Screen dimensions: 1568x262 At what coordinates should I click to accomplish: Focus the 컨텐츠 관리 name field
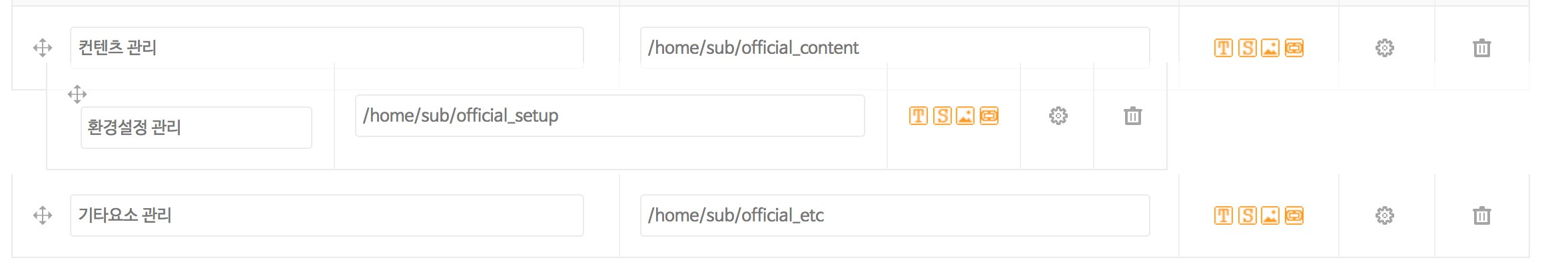(327, 48)
